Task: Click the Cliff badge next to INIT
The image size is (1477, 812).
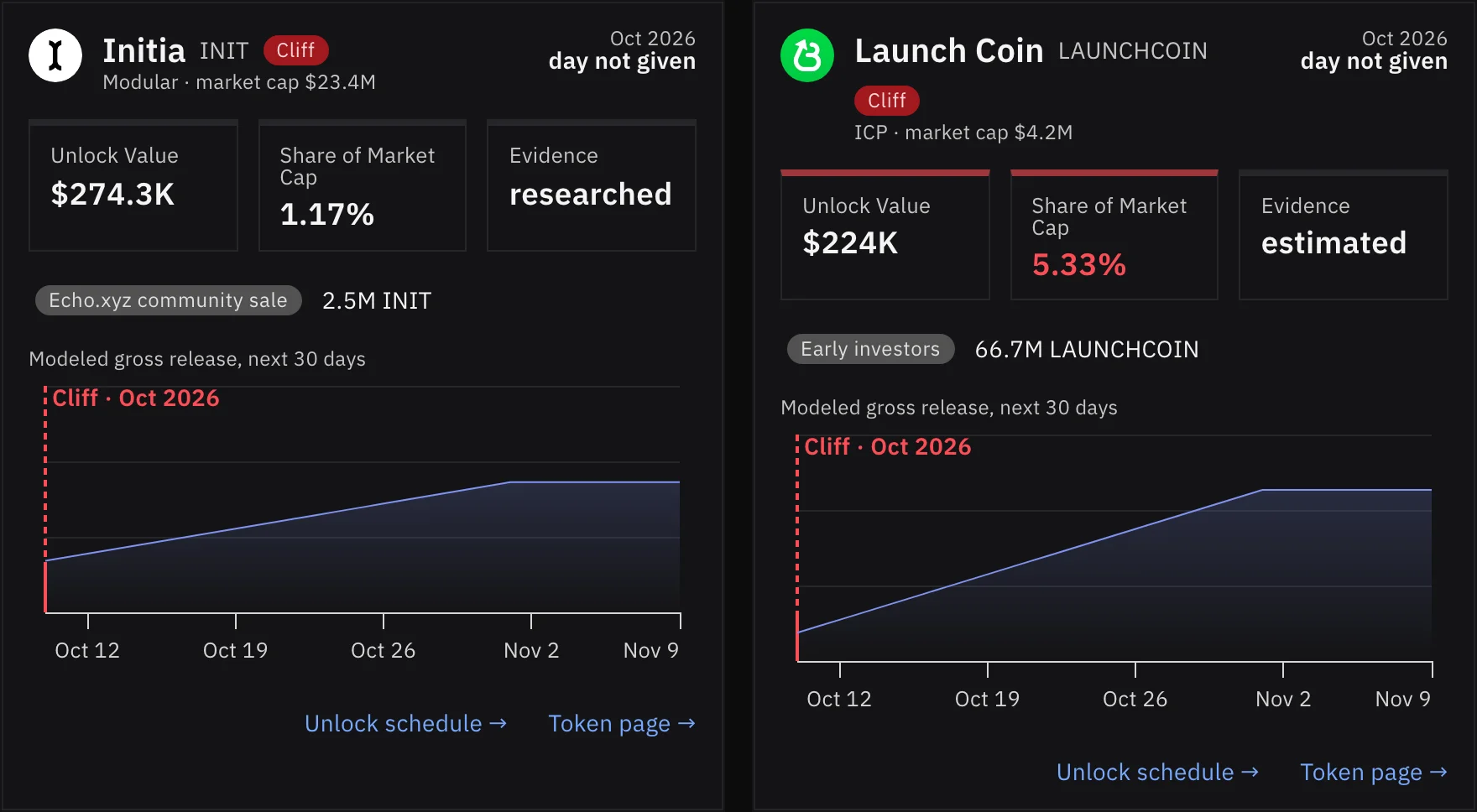Action: tap(296, 50)
